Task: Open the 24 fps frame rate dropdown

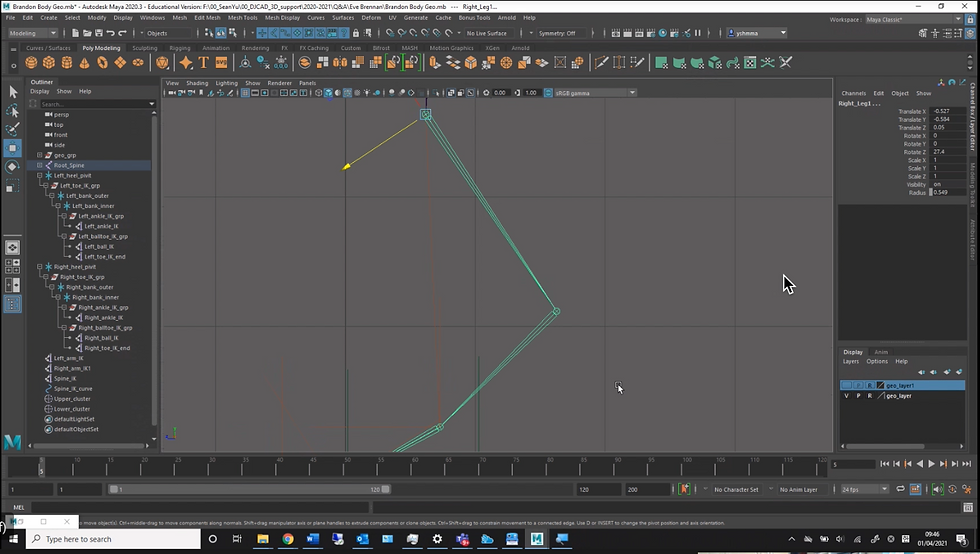Action: (864, 489)
